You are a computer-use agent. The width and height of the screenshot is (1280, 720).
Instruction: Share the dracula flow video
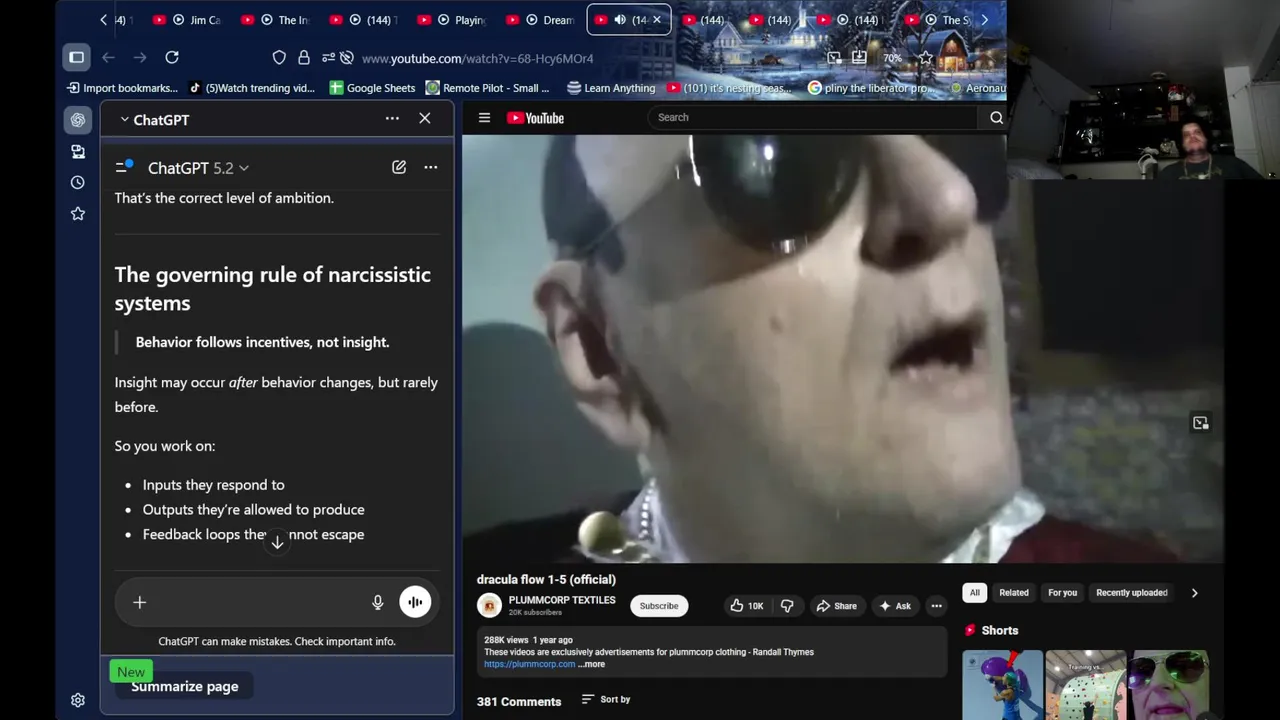(836, 606)
